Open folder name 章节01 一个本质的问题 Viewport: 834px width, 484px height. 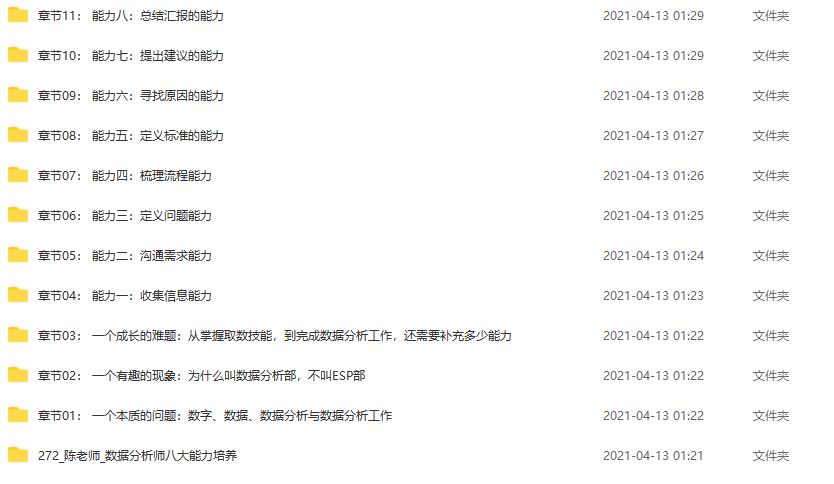click(215, 415)
